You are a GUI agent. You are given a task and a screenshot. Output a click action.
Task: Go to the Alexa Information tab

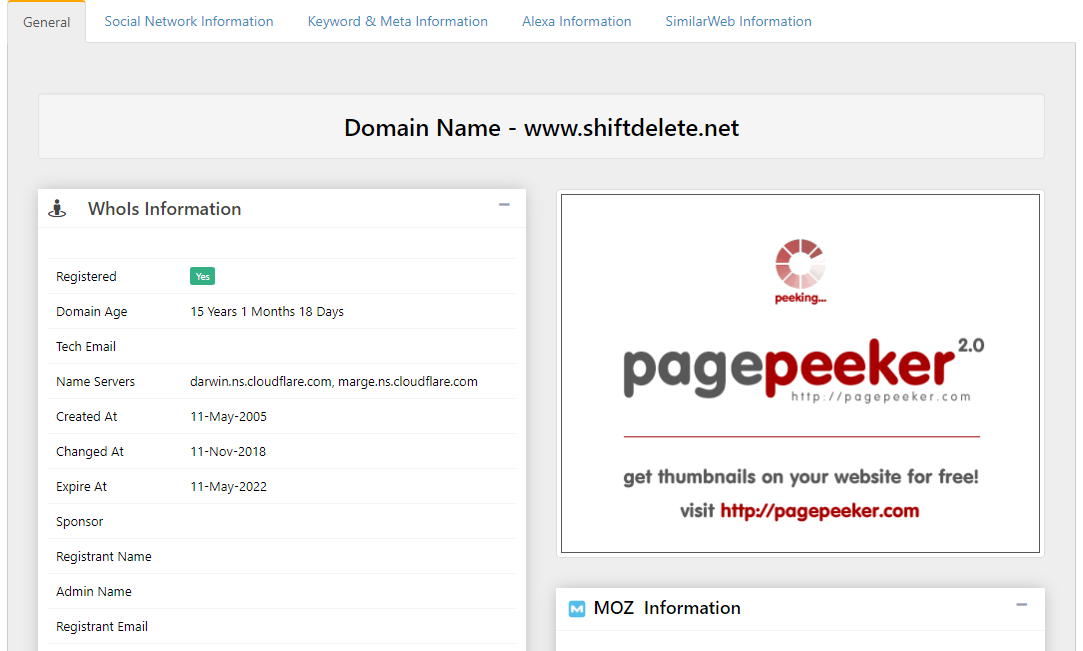[576, 21]
